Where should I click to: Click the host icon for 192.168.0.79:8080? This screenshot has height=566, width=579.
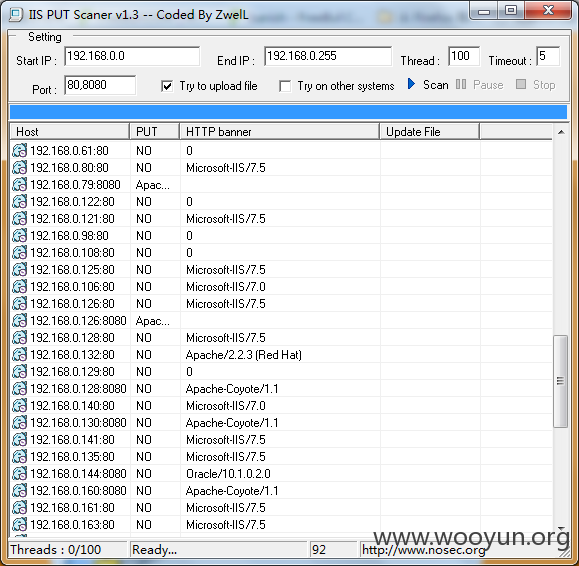click(20, 185)
